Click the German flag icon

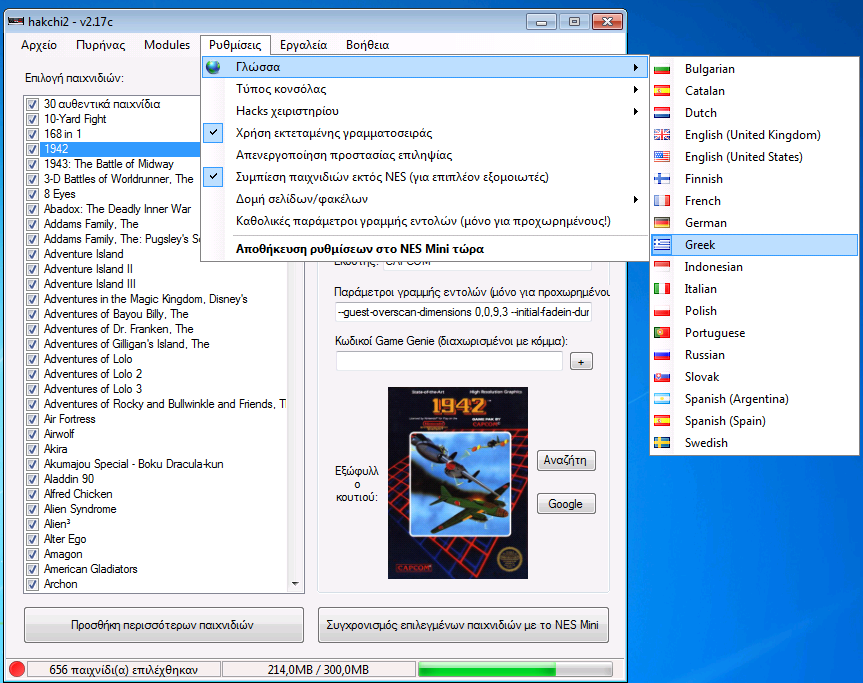(662, 223)
